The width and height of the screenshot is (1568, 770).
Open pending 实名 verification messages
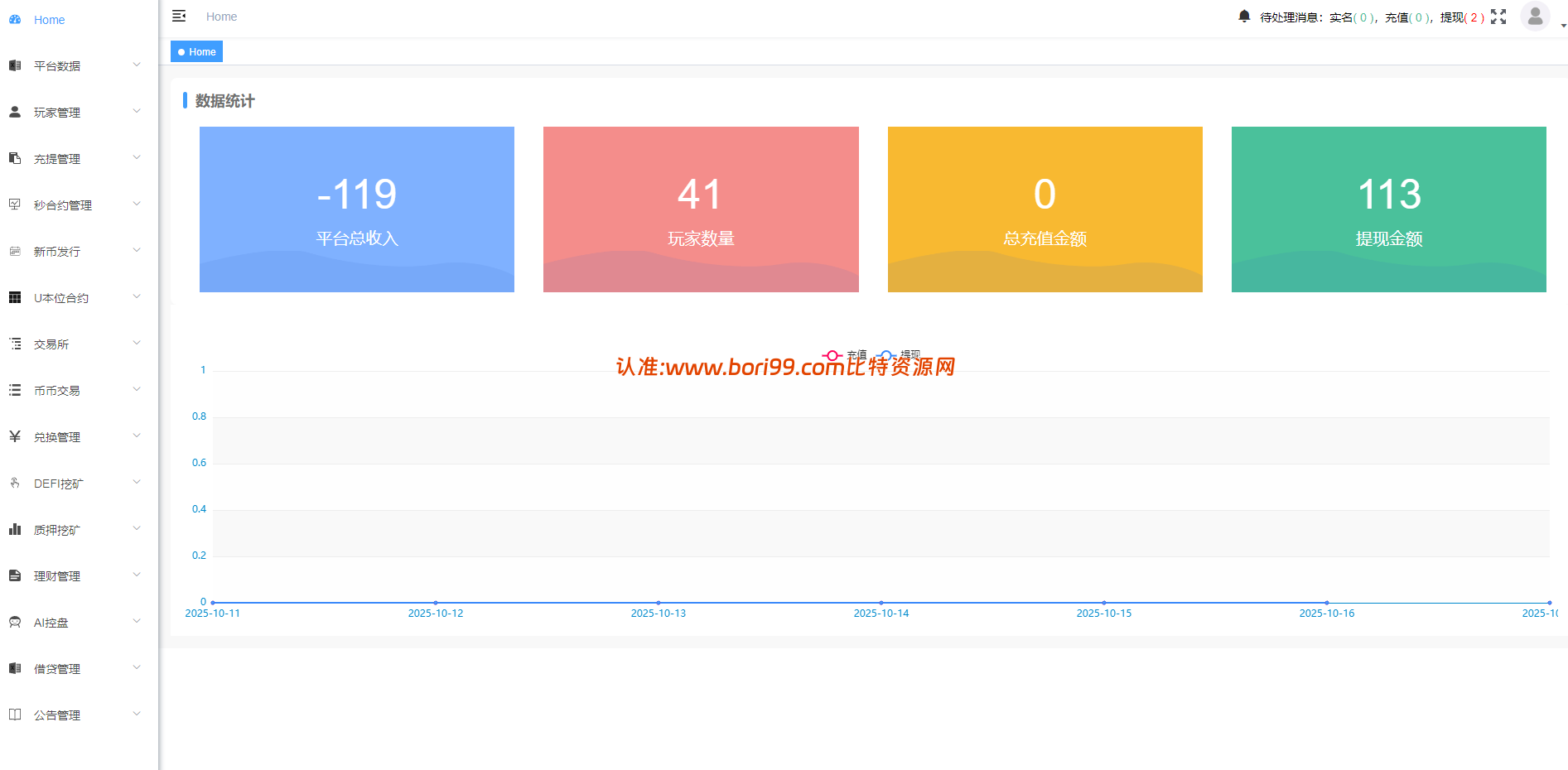click(1353, 17)
